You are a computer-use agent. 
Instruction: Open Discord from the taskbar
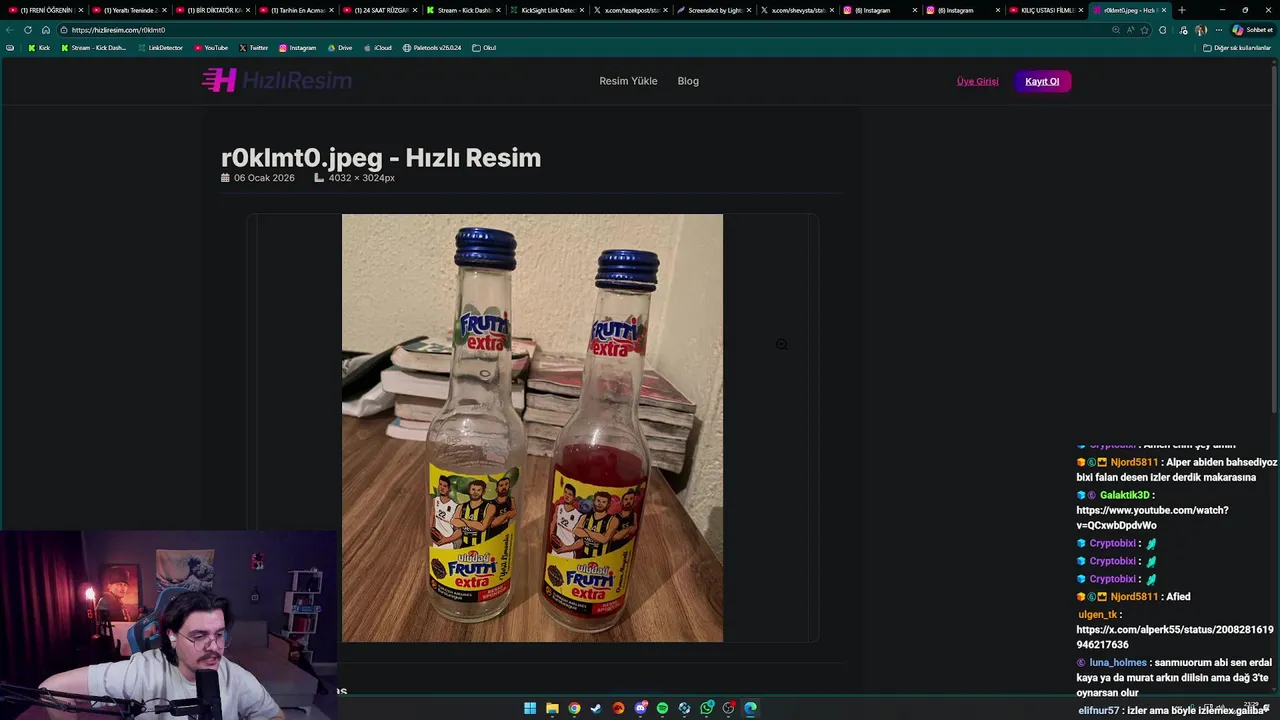tap(640, 708)
